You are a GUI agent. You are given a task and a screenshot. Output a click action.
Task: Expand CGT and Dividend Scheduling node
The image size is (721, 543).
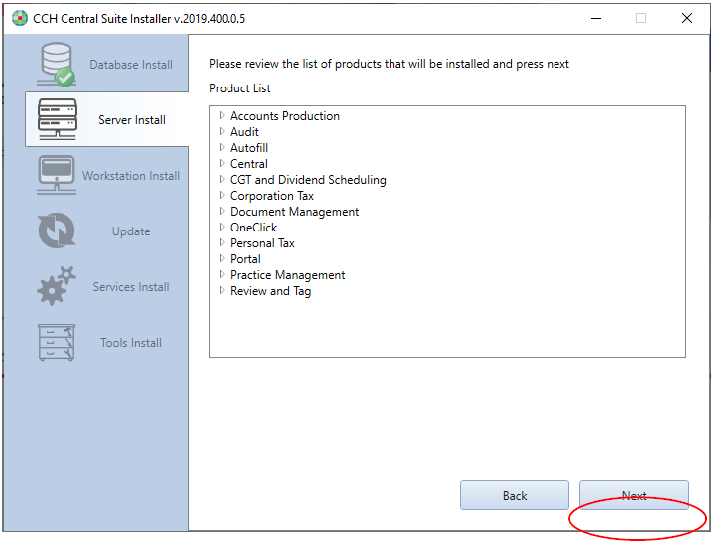pos(222,179)
